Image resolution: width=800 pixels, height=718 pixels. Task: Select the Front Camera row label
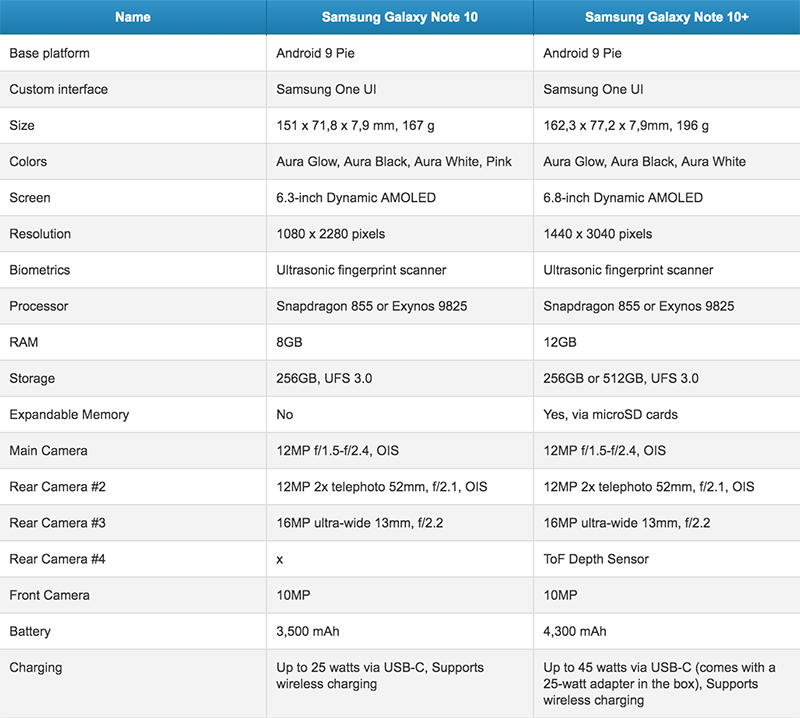[49, 595]
